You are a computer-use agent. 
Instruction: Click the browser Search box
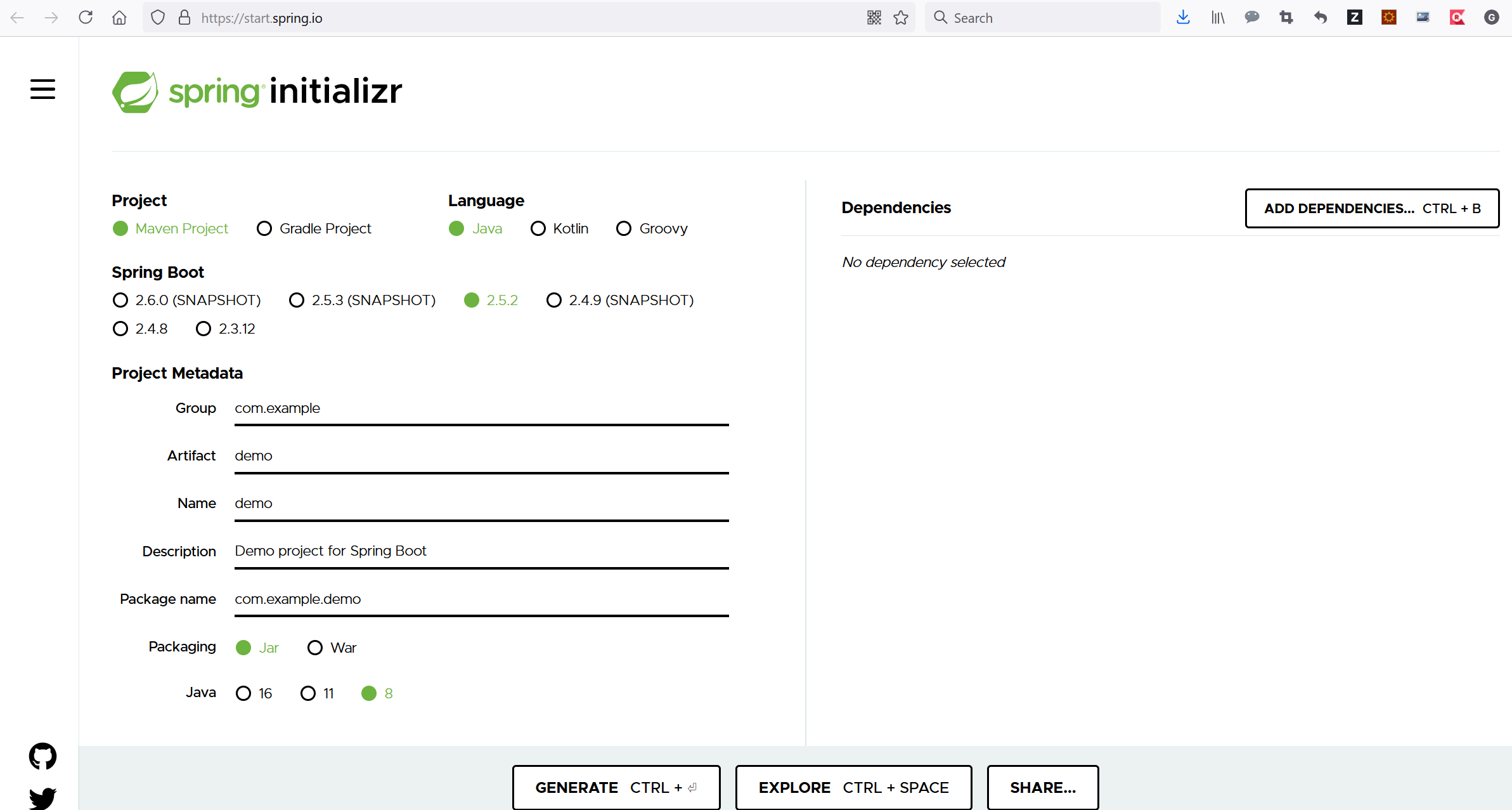point(1043,18)
